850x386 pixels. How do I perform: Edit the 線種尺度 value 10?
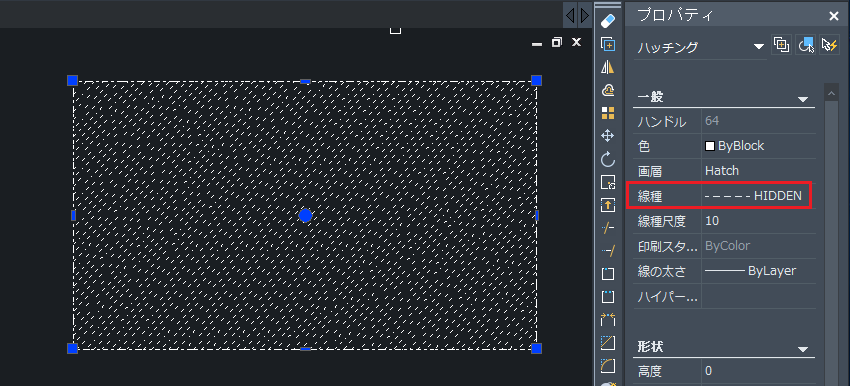758,221
